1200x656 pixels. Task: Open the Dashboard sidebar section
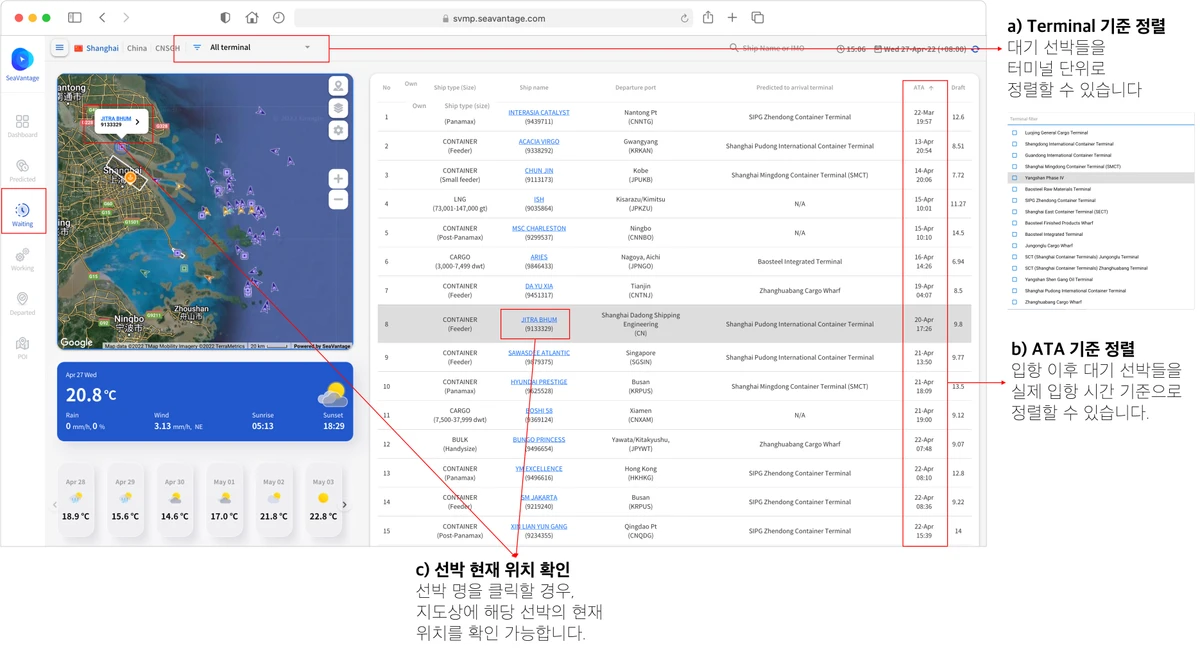22,126
